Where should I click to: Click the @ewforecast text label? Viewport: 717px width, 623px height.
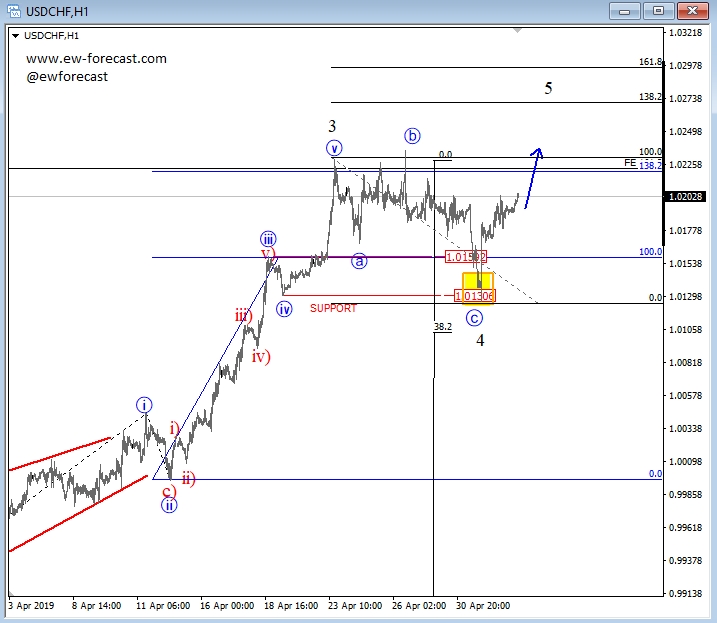[x=67, y=76]
